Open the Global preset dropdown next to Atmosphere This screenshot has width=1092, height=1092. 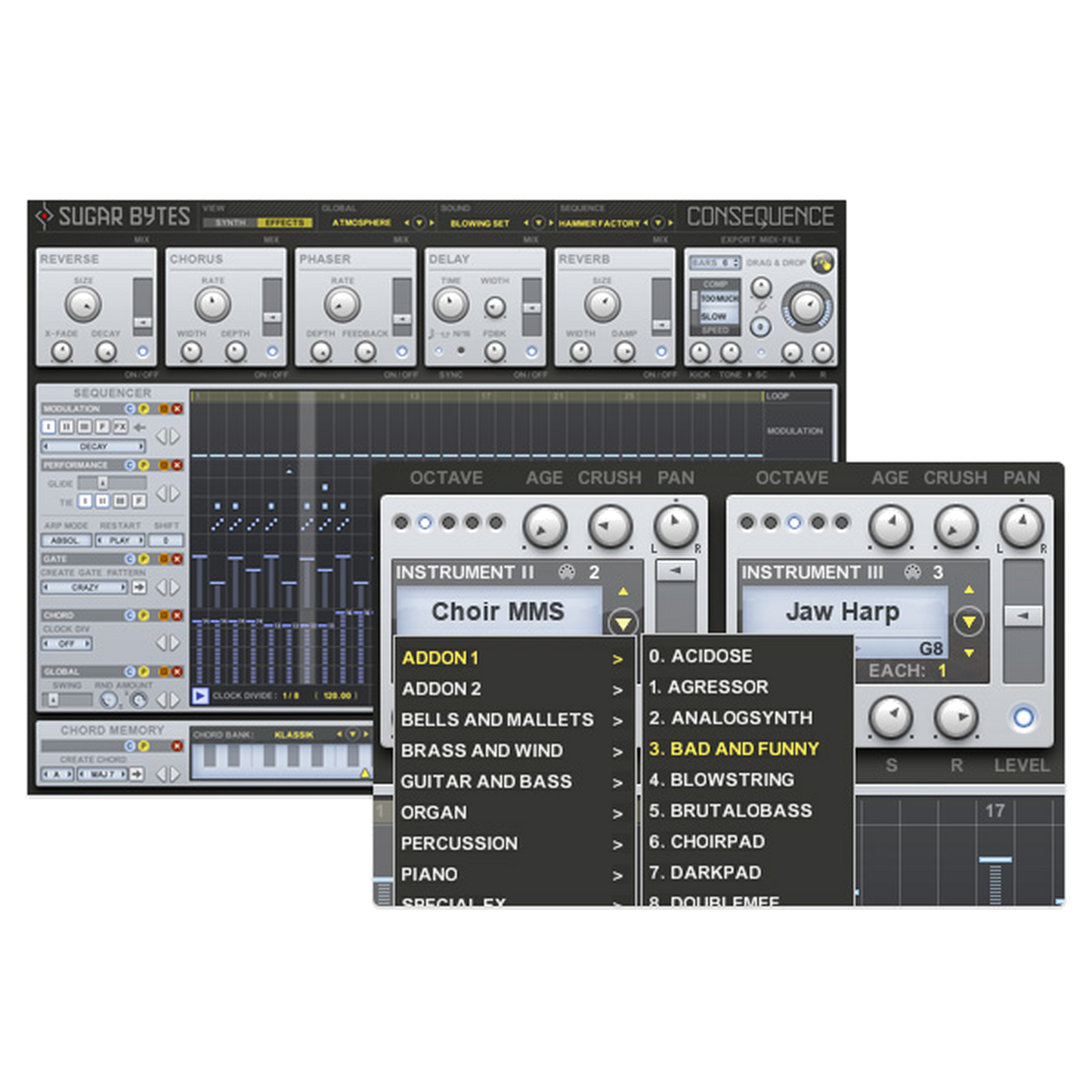coord(420,223)
